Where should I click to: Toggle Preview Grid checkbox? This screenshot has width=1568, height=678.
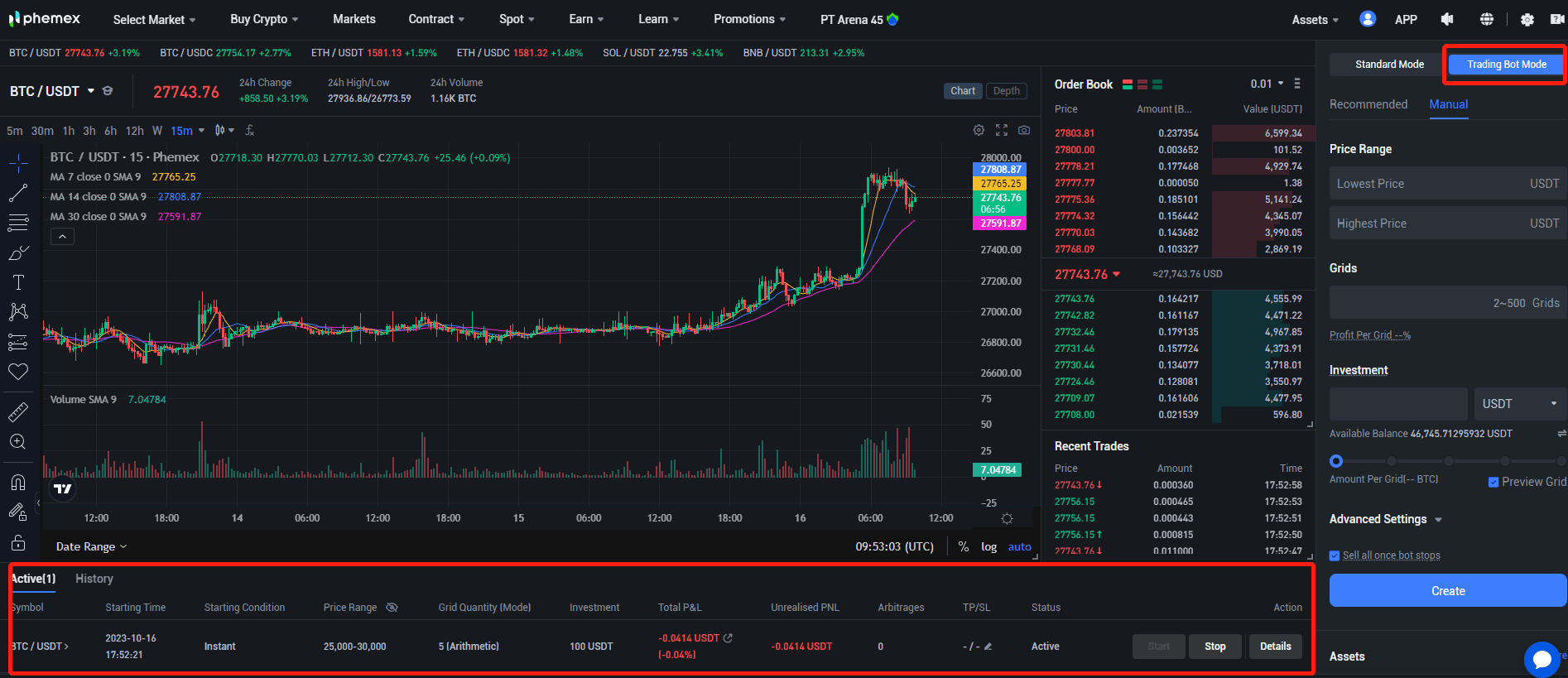(x=1493, y=482)
